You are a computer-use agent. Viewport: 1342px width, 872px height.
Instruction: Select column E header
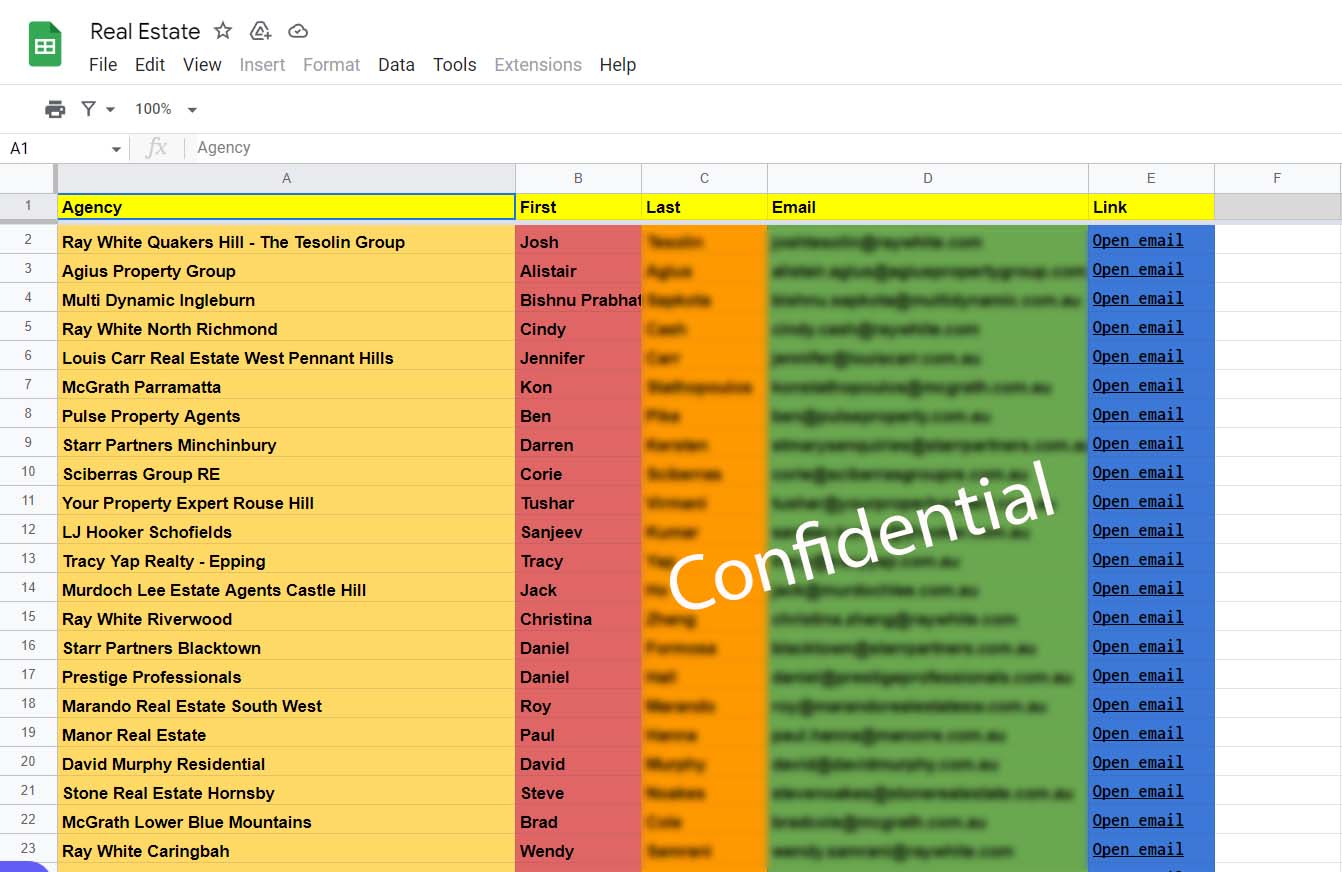(1151, 178)
